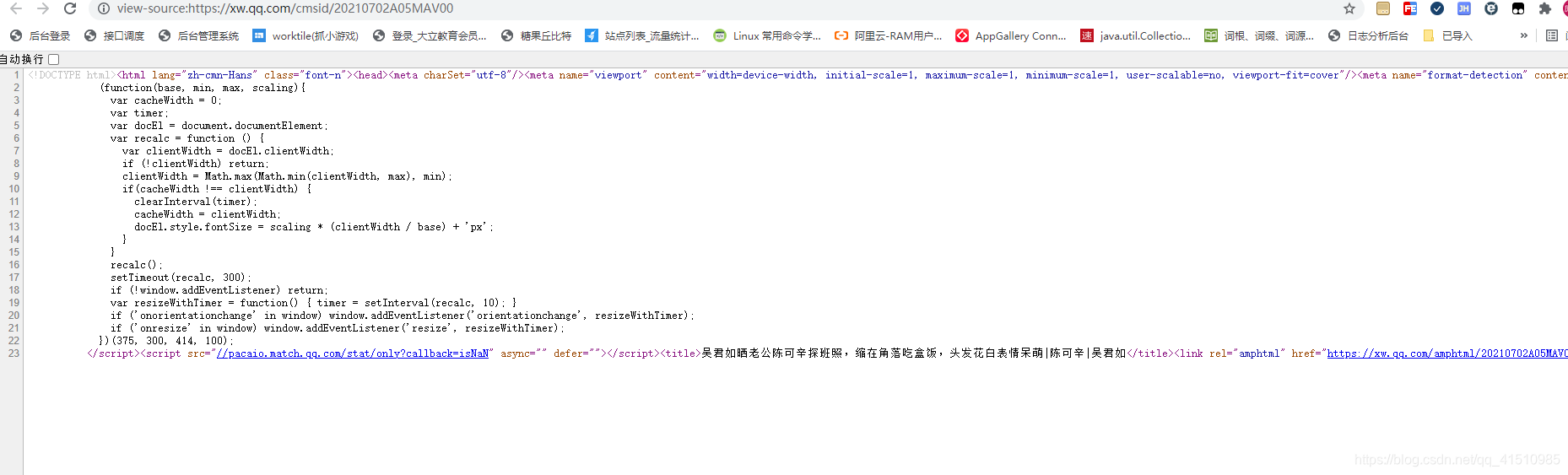Click the '(function(base, min, max, scaling){' line
This screenshot has height=475, width=1568.
click(203, 88)
